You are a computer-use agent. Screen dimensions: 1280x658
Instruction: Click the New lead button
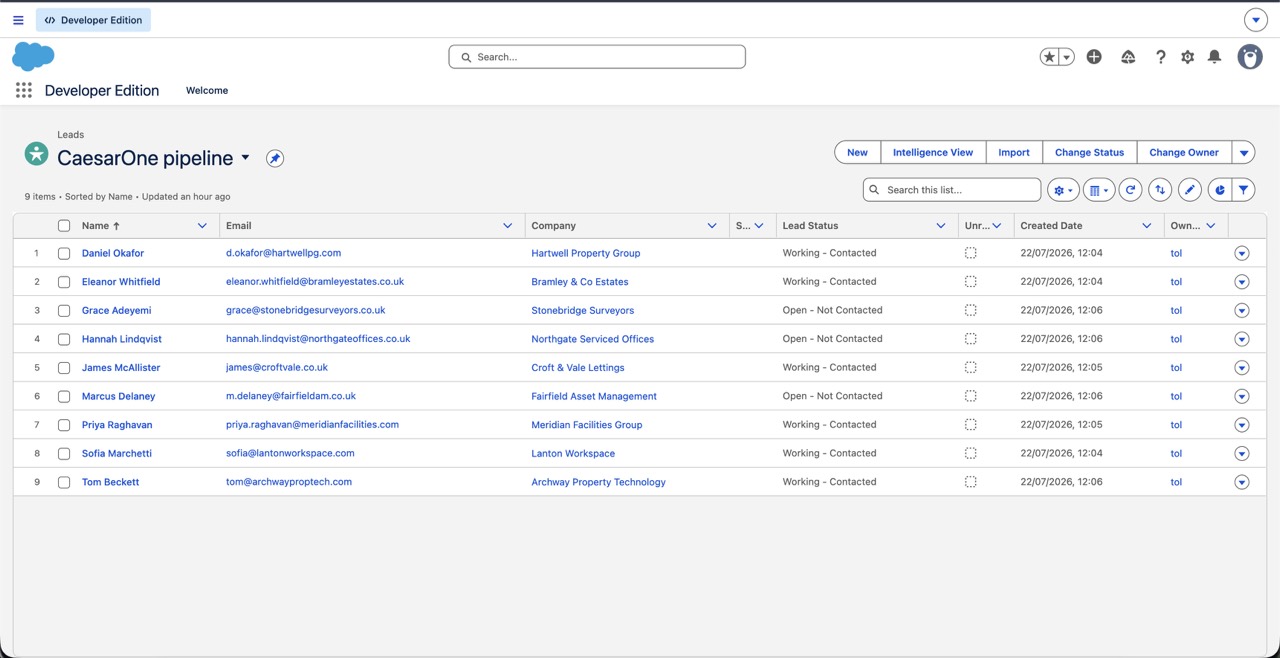(x=857, y=153)
